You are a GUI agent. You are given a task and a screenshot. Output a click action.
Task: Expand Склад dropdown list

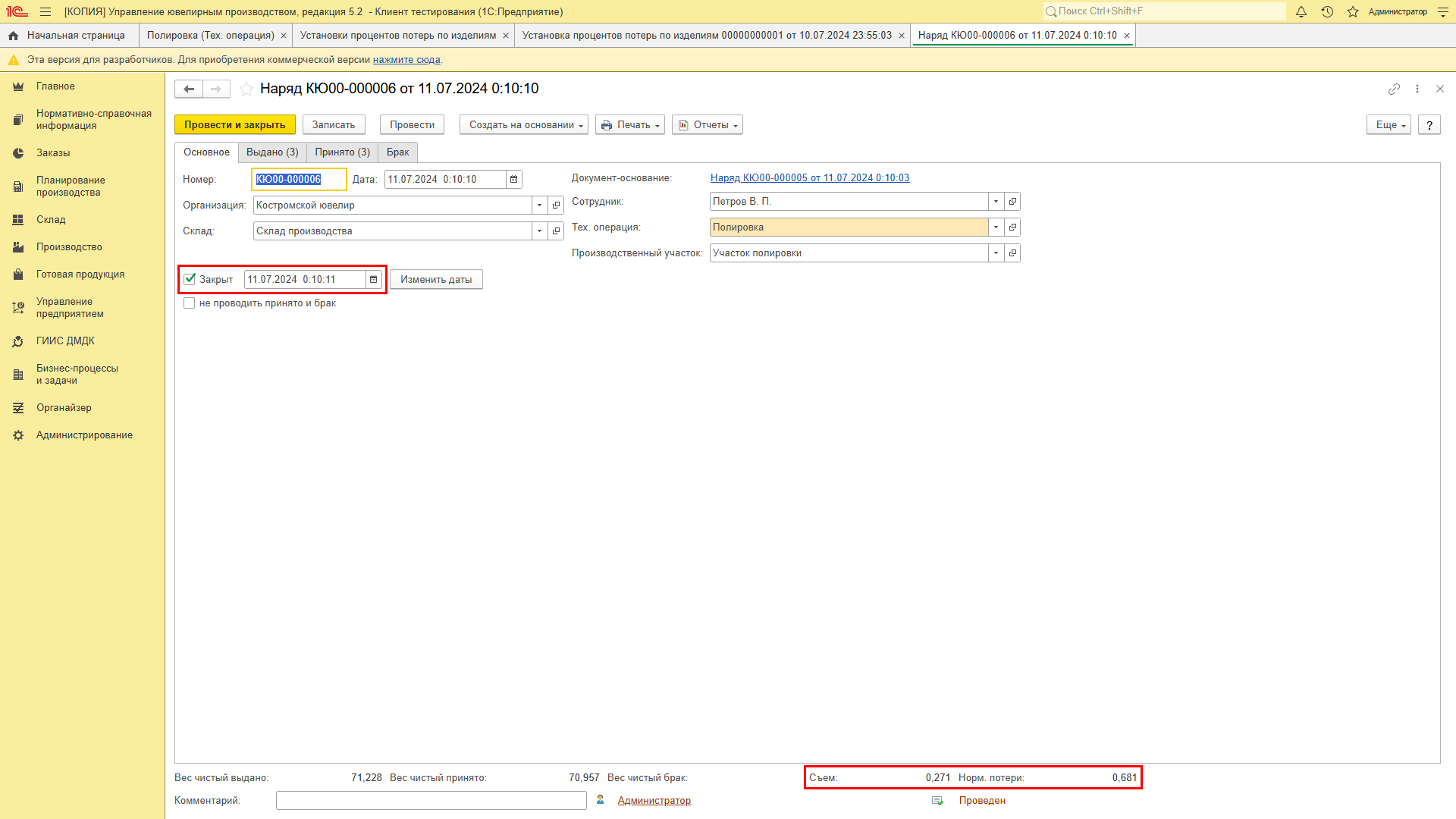click(540, 231)
